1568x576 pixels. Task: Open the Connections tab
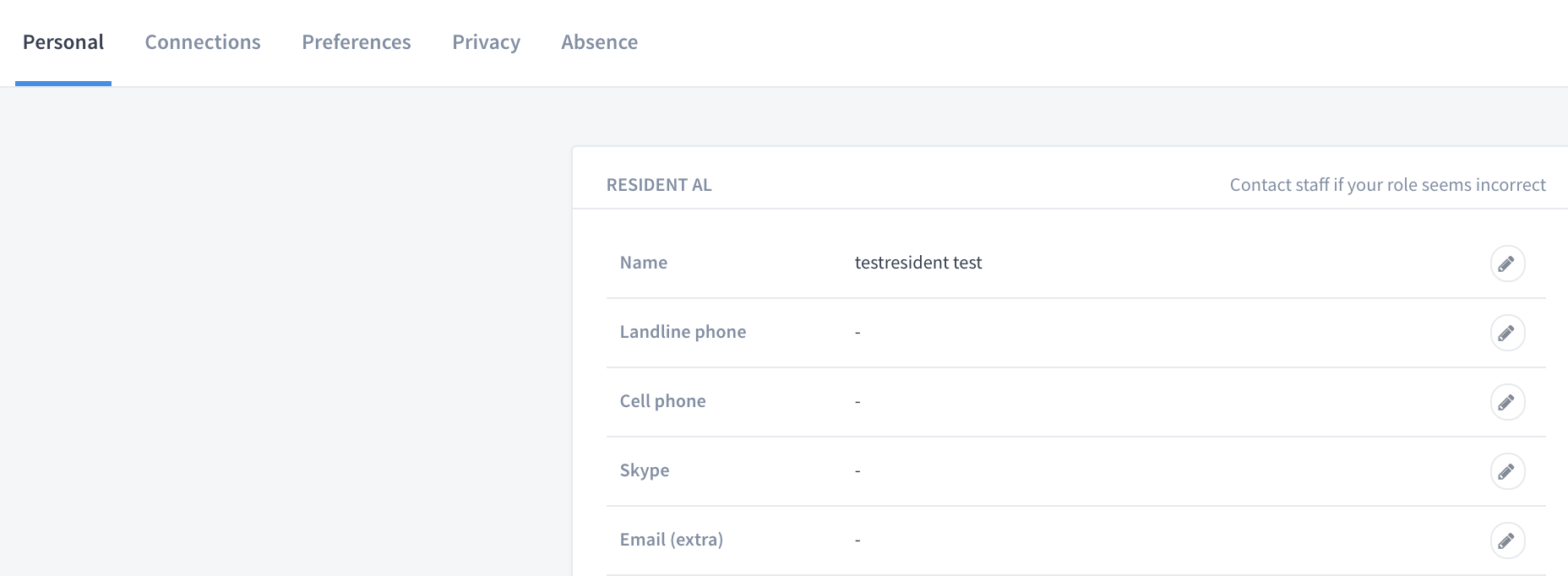pyautogui.click(x=203, y=42)
